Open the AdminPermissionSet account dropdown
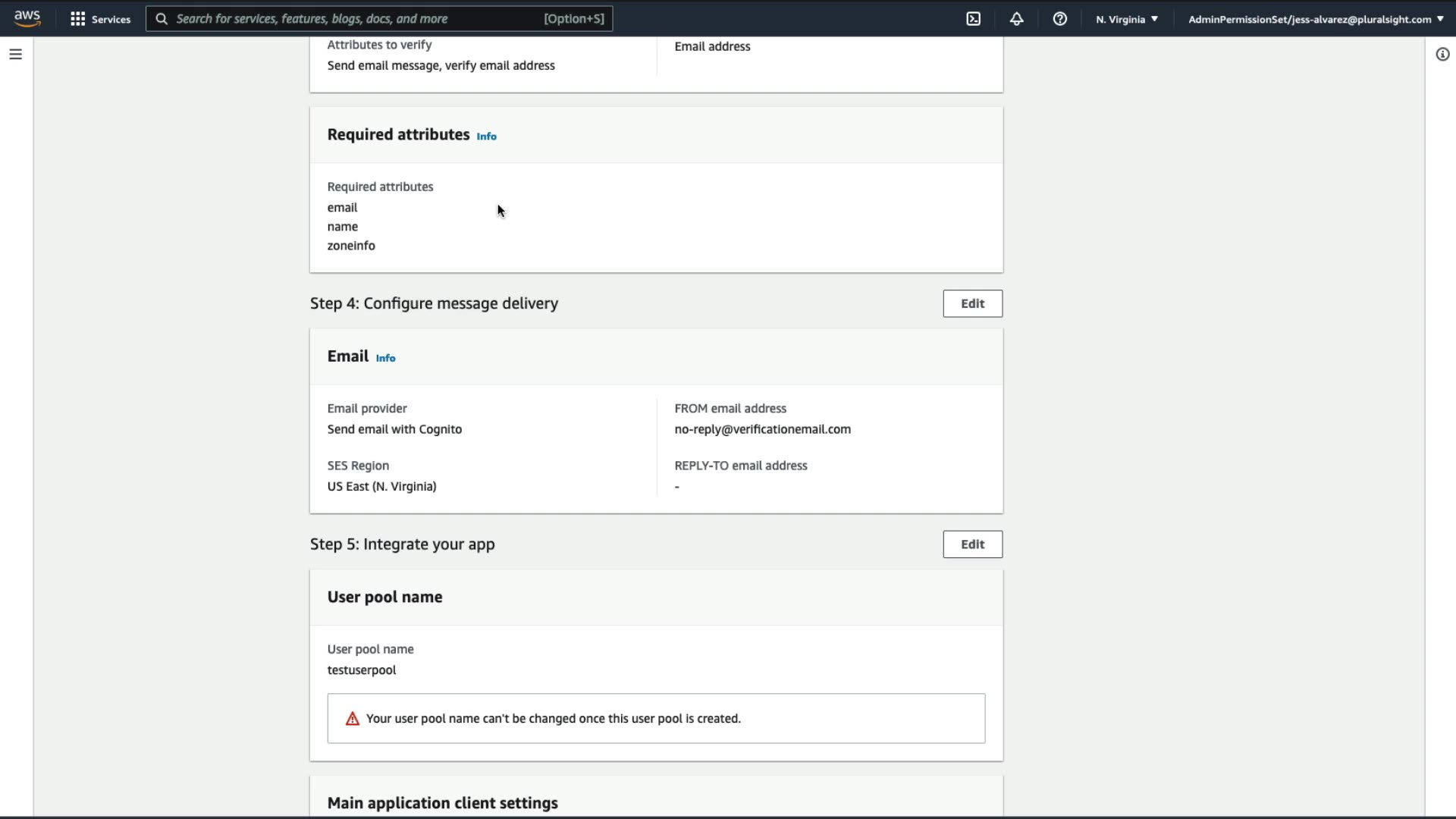This screenshot has height=819, width=1456. point(1316,19)
